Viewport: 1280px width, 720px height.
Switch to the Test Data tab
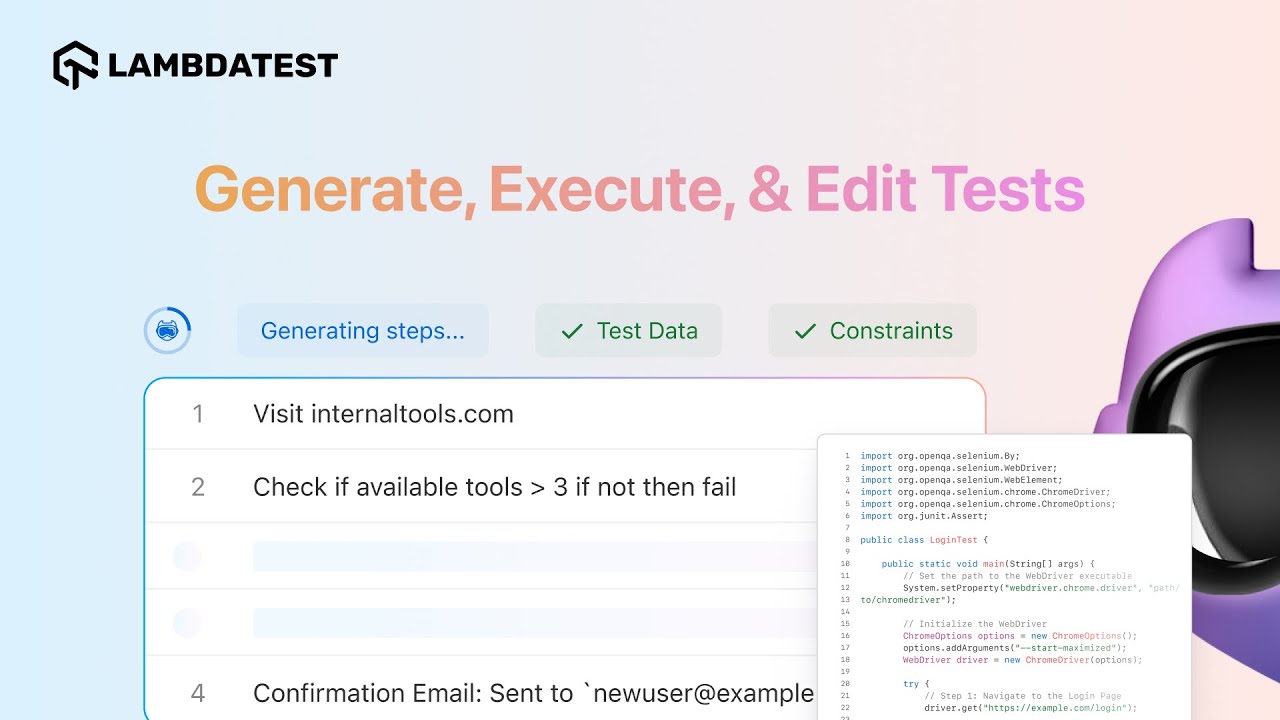[x=628, y=331]
